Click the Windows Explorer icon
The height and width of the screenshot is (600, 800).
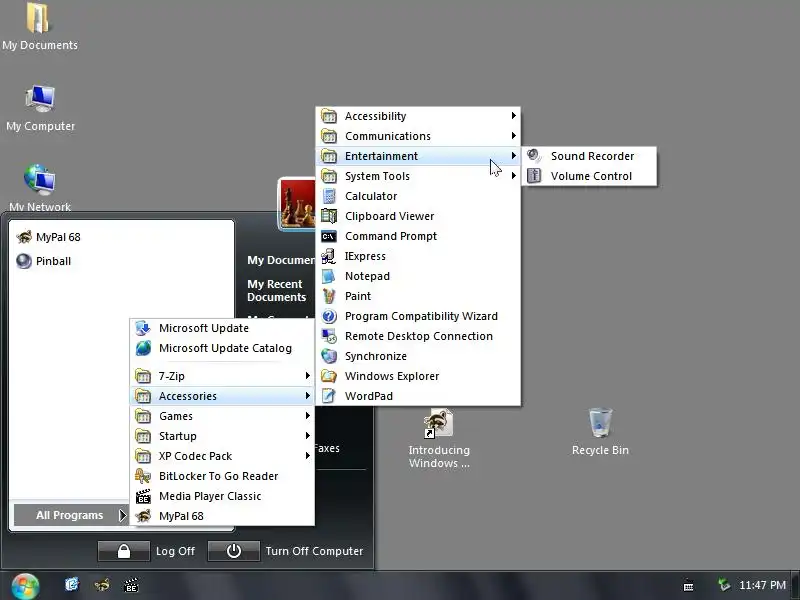(329, 376)
